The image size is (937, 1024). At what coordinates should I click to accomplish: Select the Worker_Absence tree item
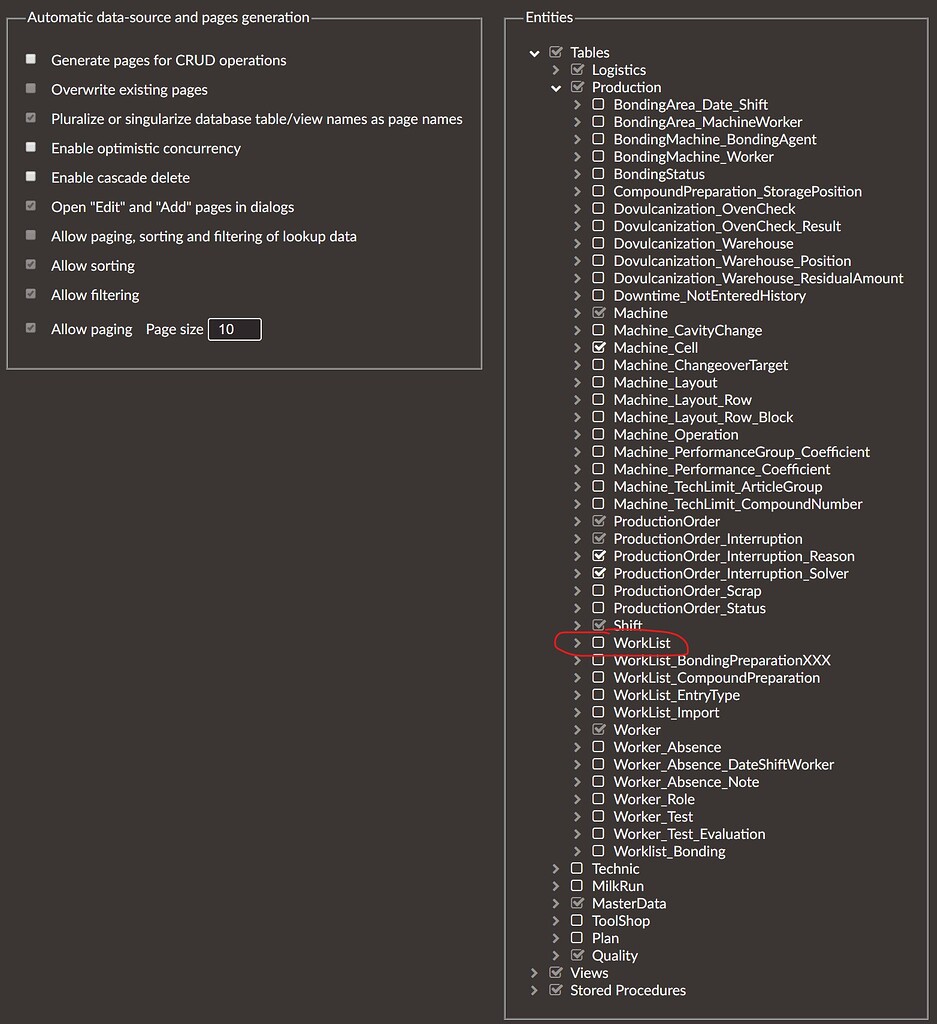[x=667, y=746]
